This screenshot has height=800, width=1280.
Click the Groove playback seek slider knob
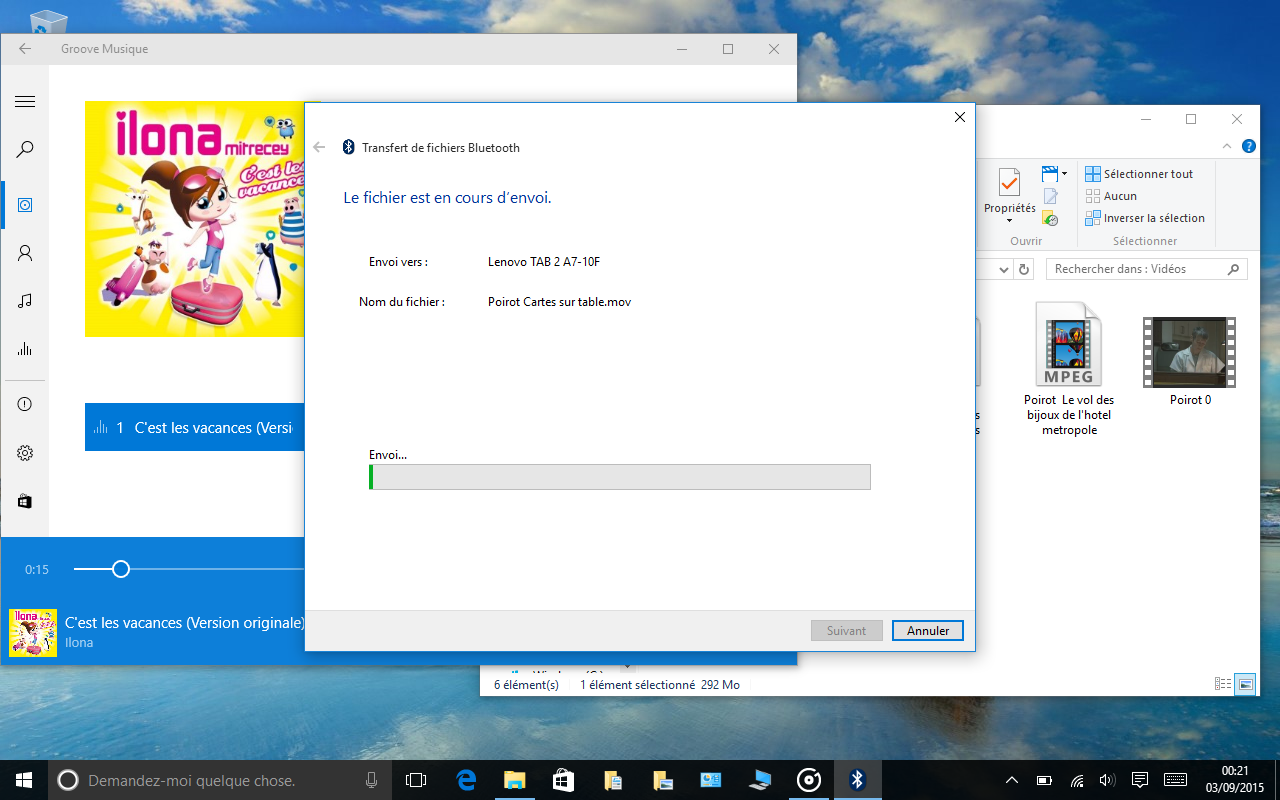coord(121,569)
